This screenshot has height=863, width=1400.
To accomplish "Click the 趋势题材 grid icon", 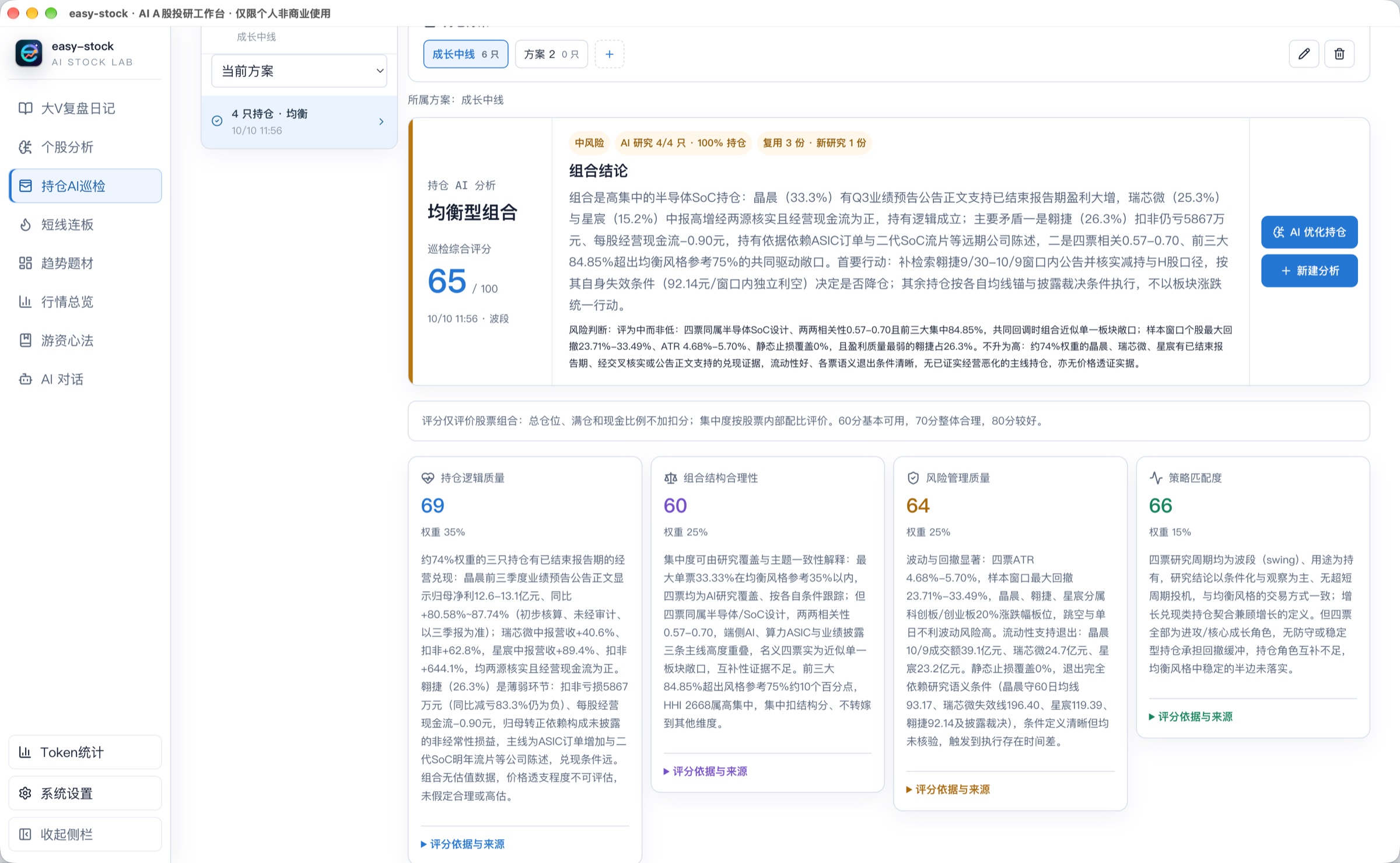I will 25,263.
